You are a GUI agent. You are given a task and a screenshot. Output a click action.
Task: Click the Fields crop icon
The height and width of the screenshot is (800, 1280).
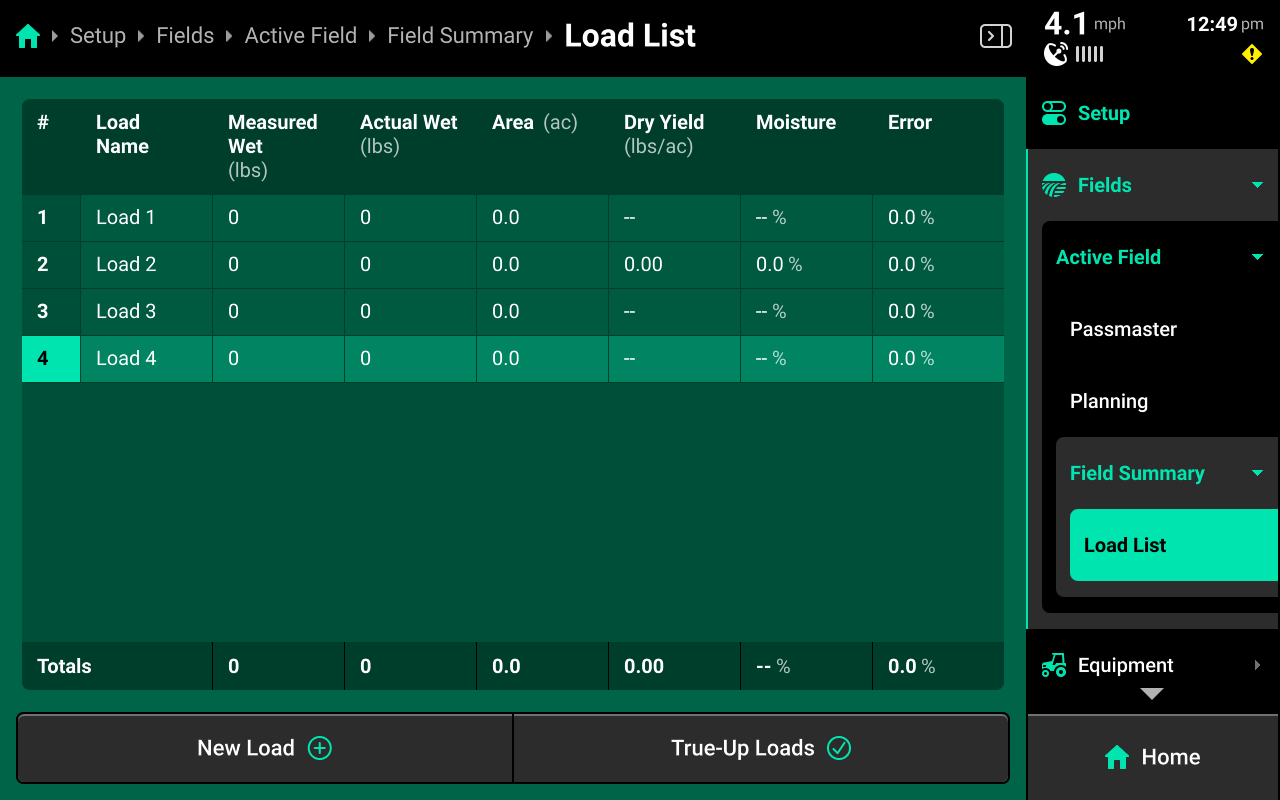point(1054,186)
